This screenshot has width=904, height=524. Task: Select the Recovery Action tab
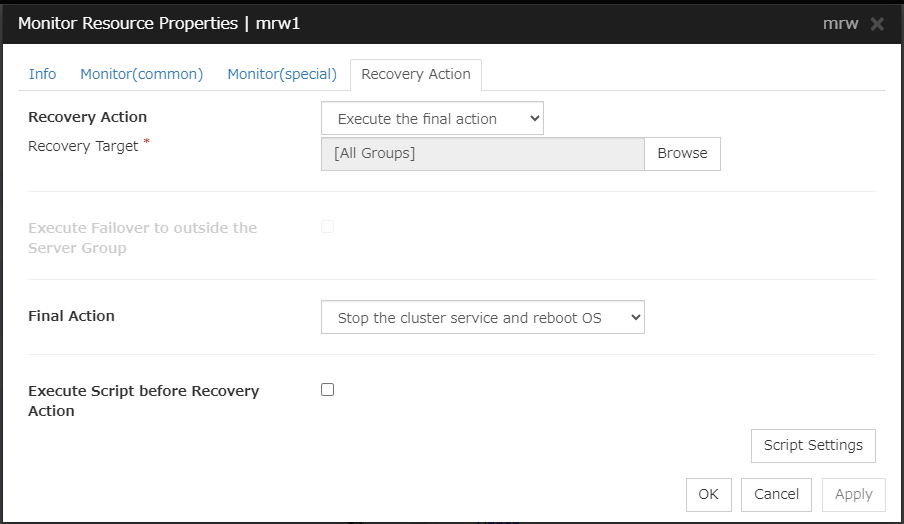(x=416, y=74)
